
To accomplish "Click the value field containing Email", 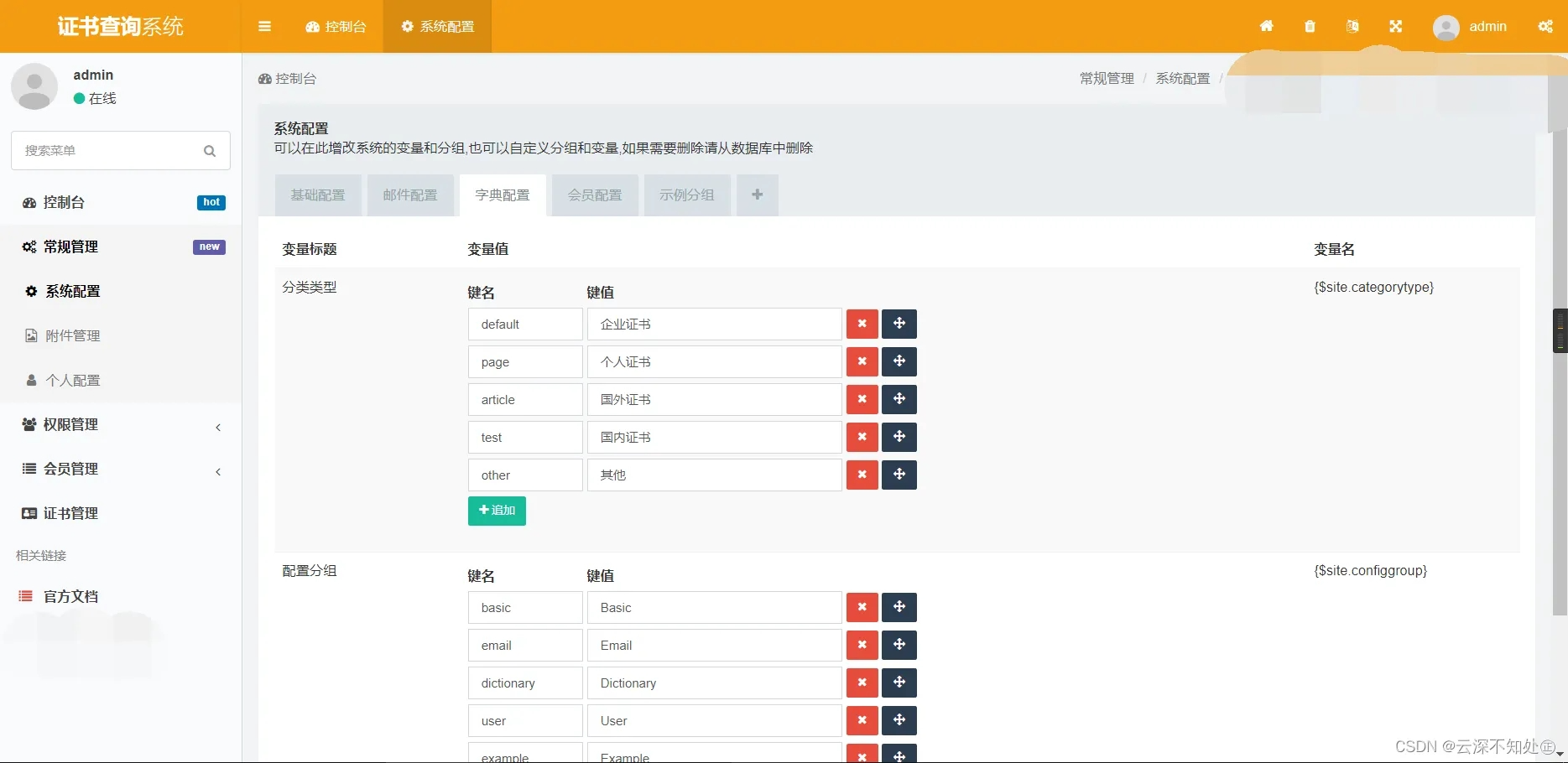I will [715, 645].
